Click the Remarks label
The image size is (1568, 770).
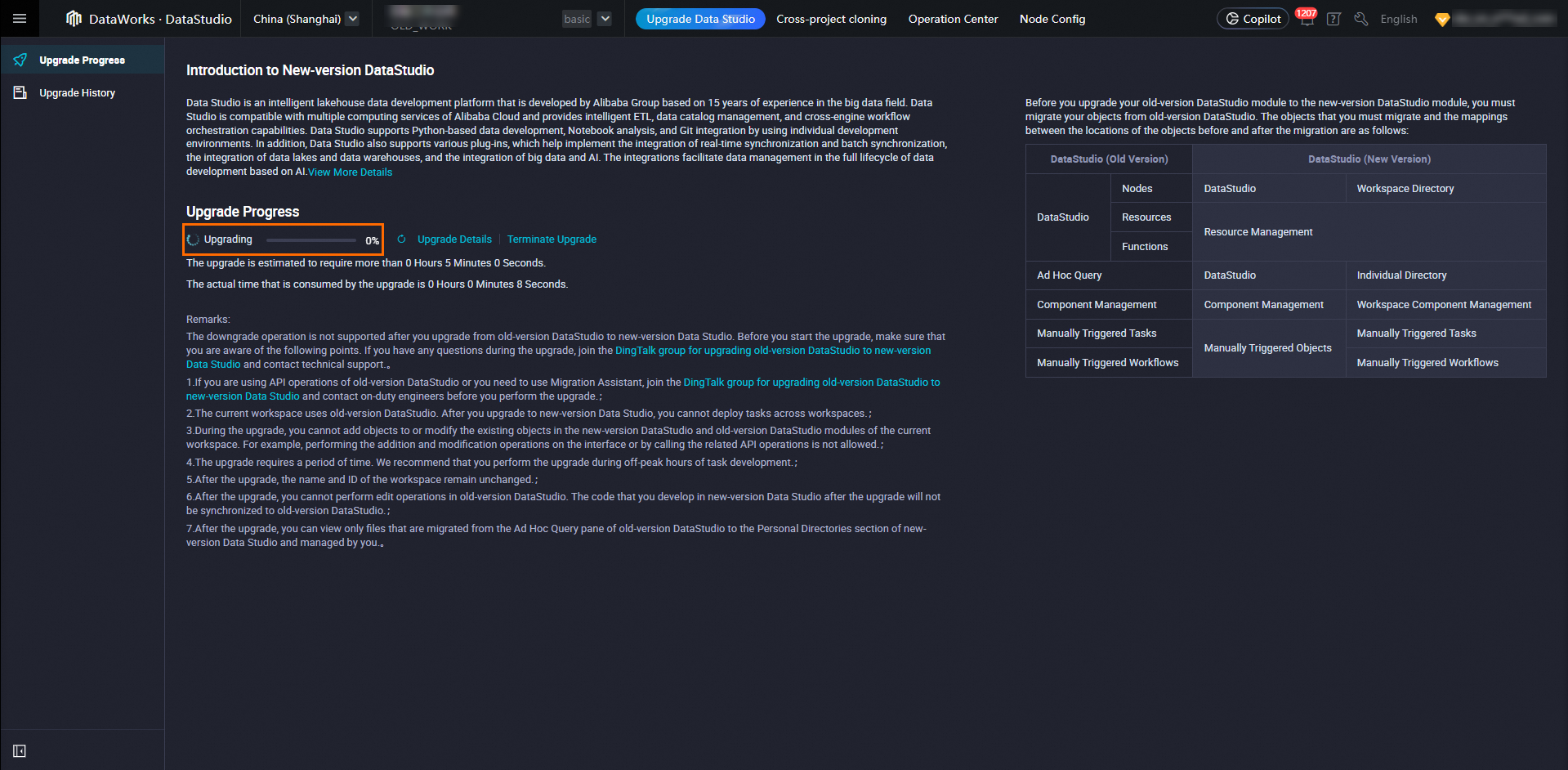click(x=208, y=320)
